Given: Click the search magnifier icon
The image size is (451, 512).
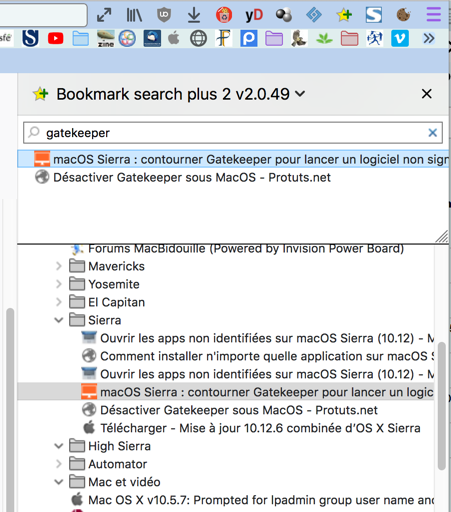Looking at the screenshot, I should tap(34, 132).
